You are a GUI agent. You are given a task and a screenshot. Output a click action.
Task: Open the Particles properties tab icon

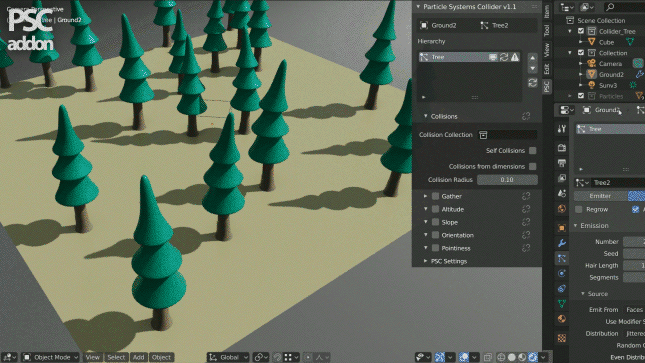point(561,258)
